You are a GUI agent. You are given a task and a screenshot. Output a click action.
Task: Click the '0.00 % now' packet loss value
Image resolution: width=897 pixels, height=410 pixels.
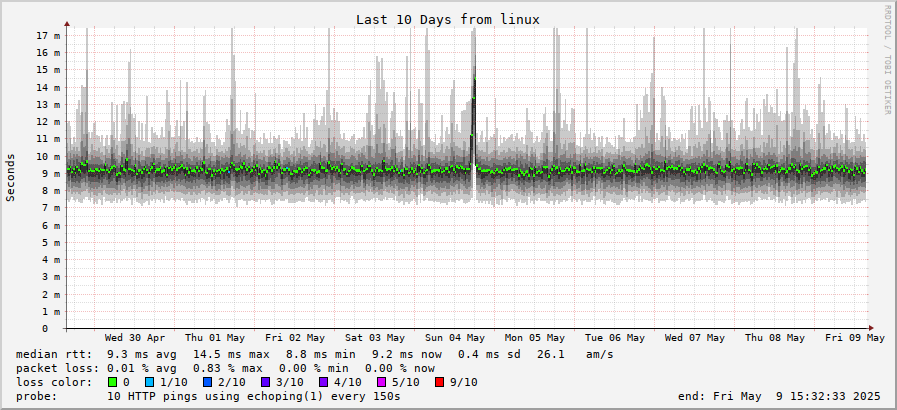[x=400, y=368]
